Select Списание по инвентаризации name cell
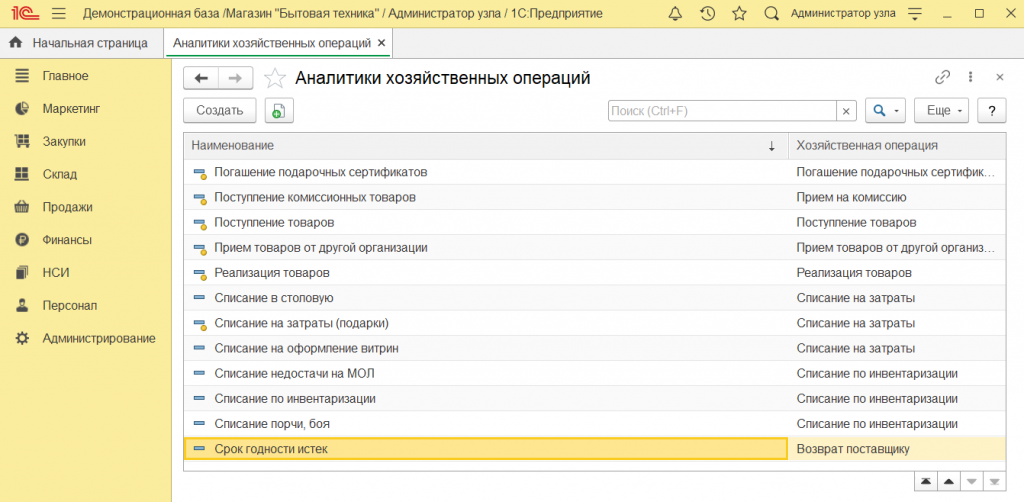The width and height of the screenshot is (1024, 502). point(486,399)
